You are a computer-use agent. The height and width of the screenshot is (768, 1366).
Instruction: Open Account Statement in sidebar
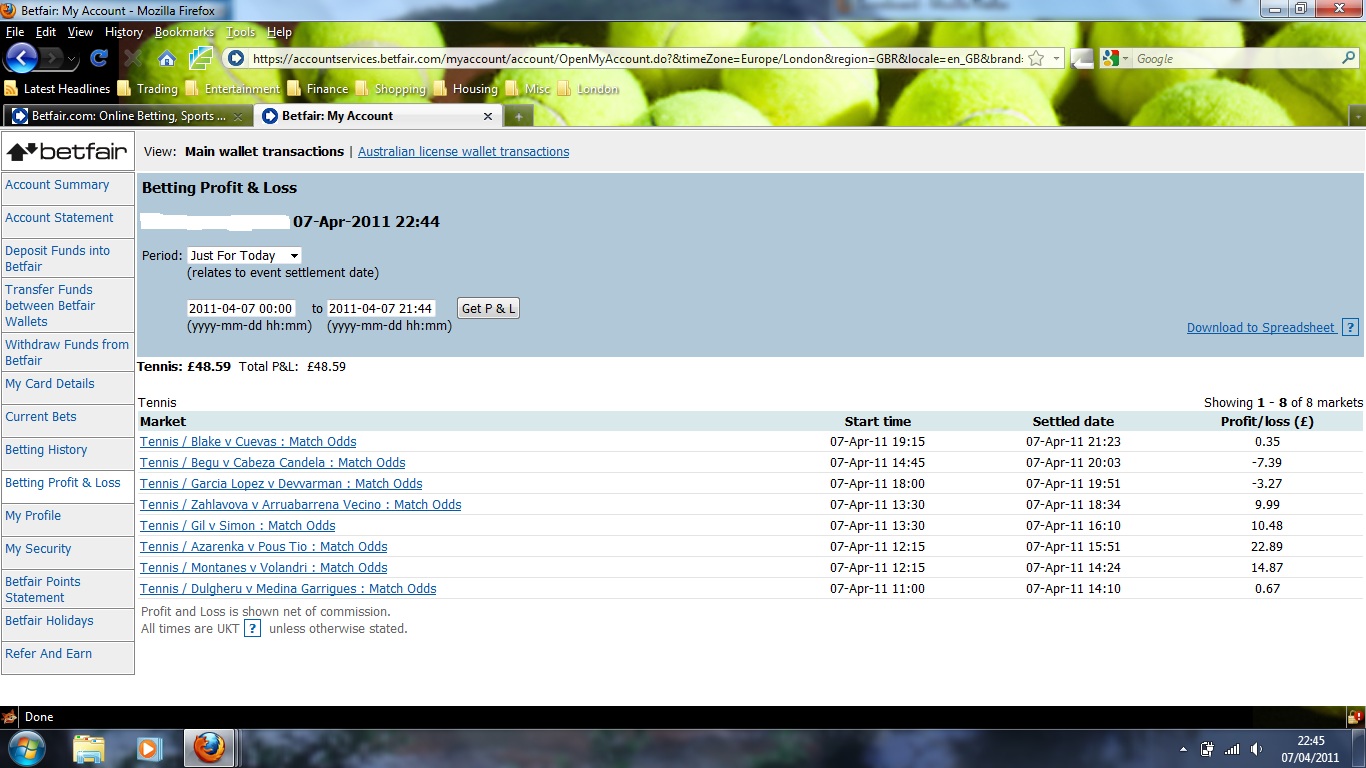coord(59,218)
